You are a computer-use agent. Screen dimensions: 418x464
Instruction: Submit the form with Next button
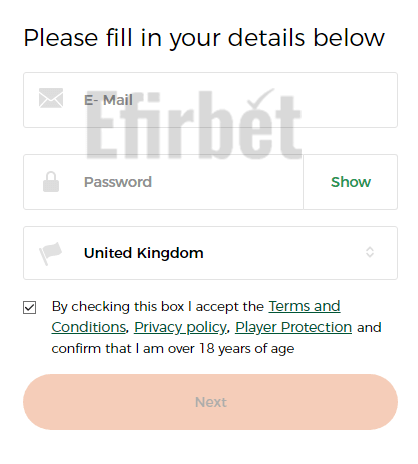(x=210, y=402)
